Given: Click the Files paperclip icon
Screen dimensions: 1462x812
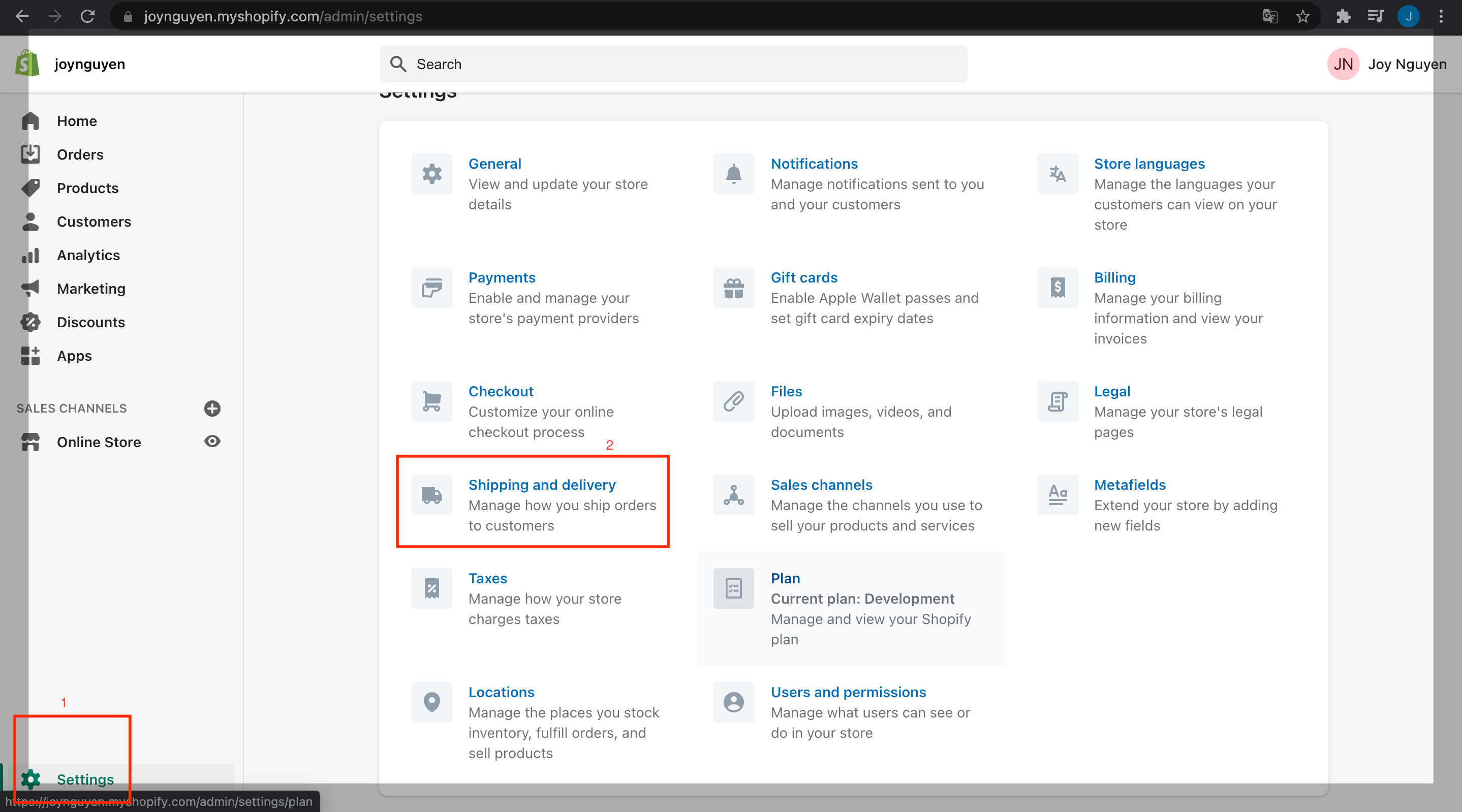Looking at the screenshot, I should click(733, 401).
